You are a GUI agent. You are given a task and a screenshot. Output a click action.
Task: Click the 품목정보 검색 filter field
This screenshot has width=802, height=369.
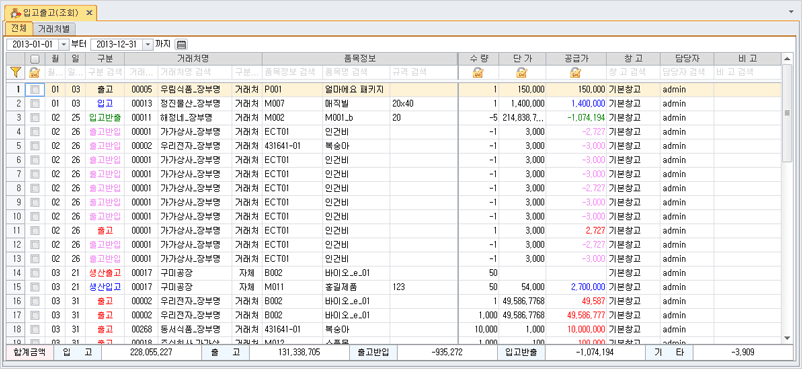point(292,72)
